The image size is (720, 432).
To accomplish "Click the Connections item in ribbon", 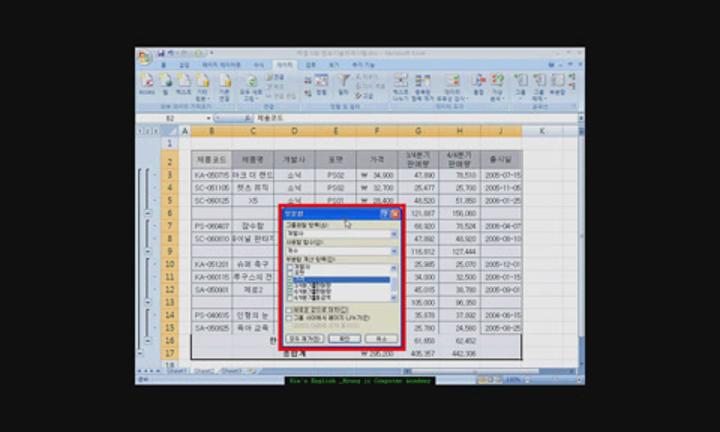I will click(276, 77).
